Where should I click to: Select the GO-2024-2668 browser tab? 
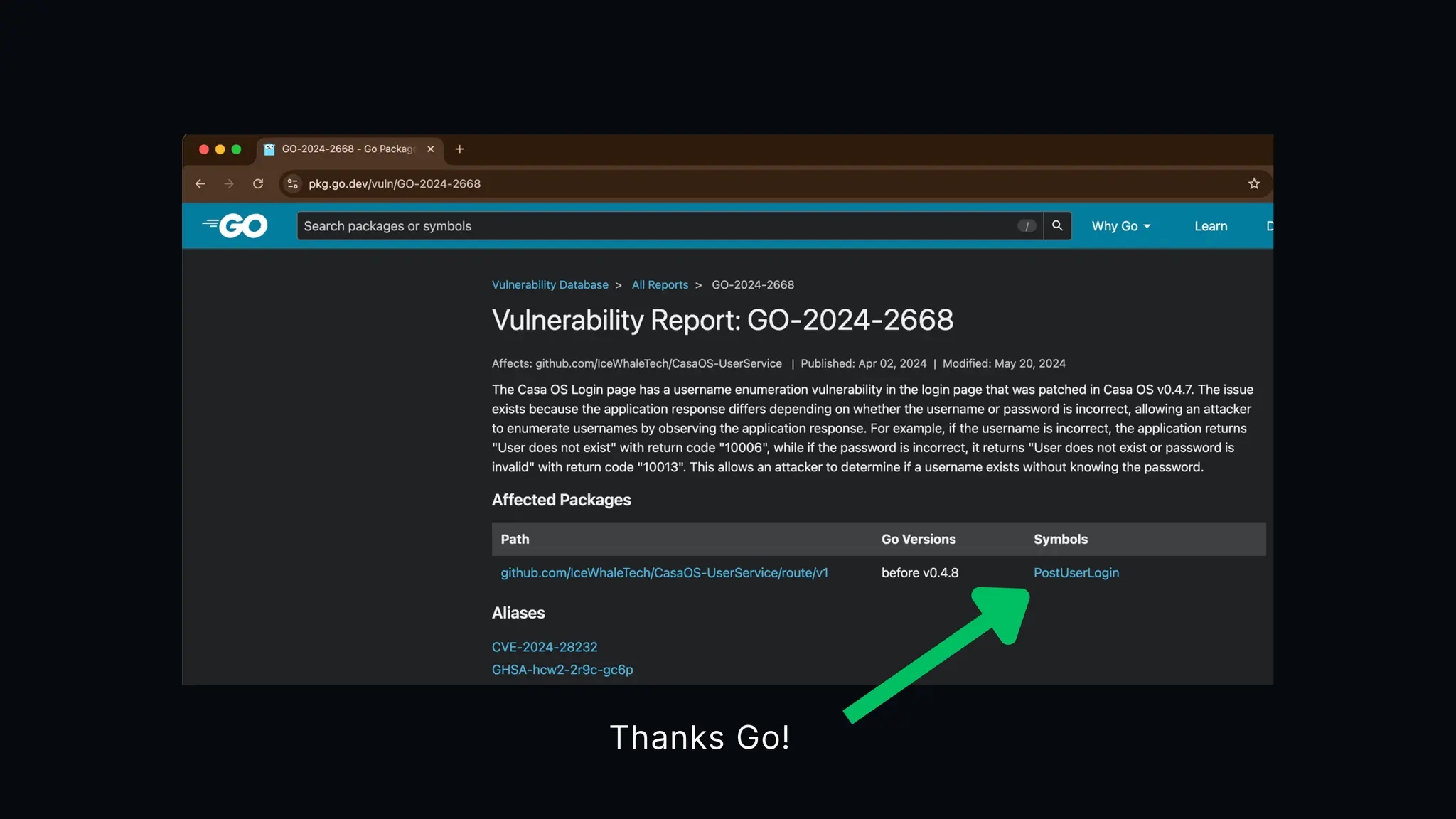point(347,149)
